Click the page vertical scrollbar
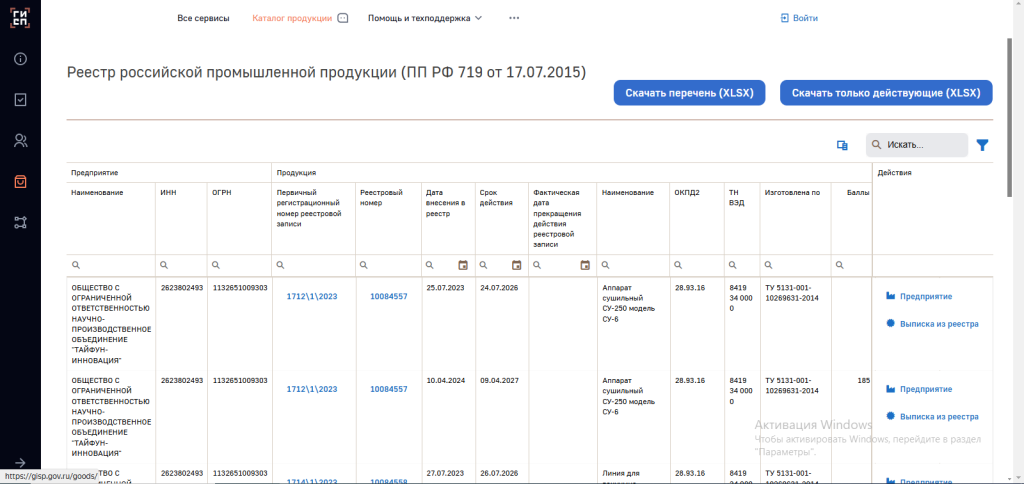 click(x=1010, y=118)
